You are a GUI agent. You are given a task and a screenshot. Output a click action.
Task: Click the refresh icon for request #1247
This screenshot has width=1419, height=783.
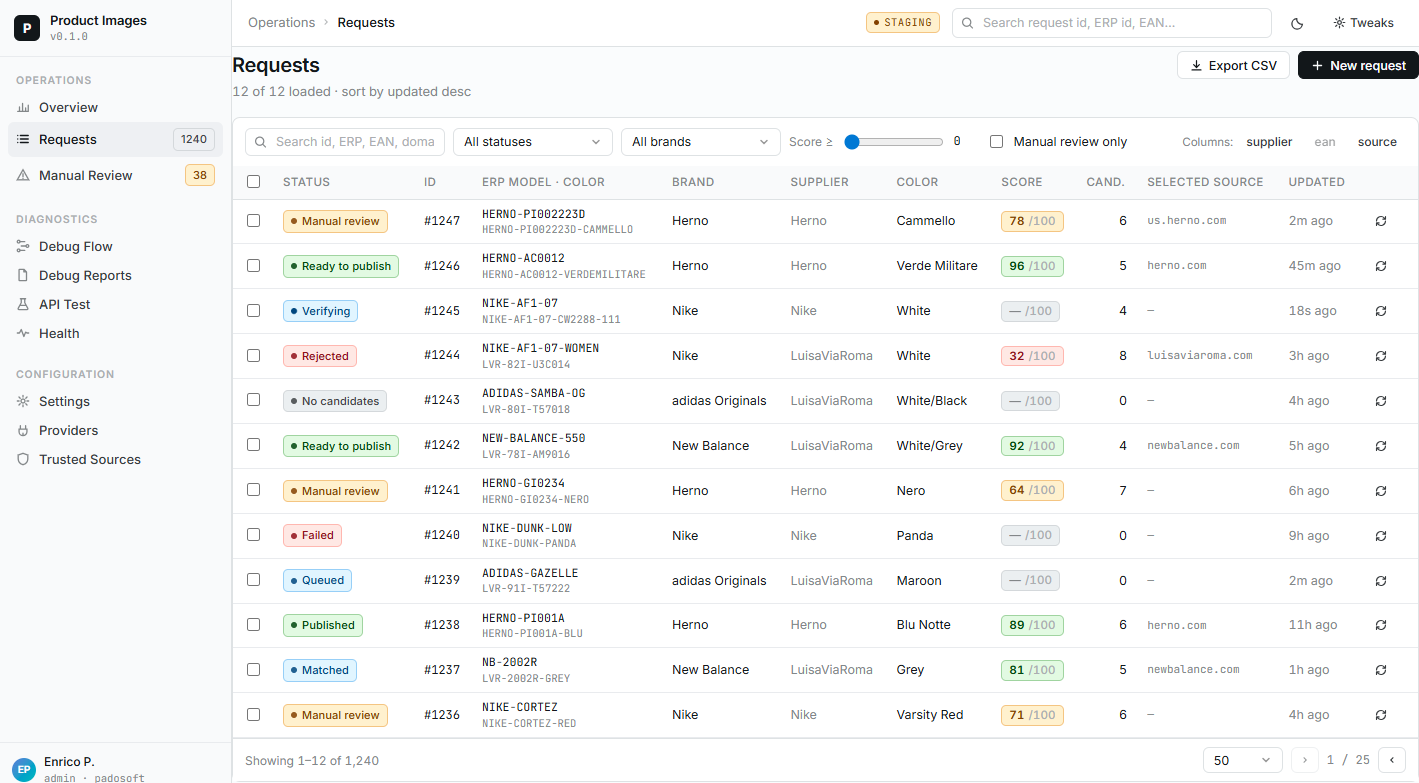[1381, 221]
